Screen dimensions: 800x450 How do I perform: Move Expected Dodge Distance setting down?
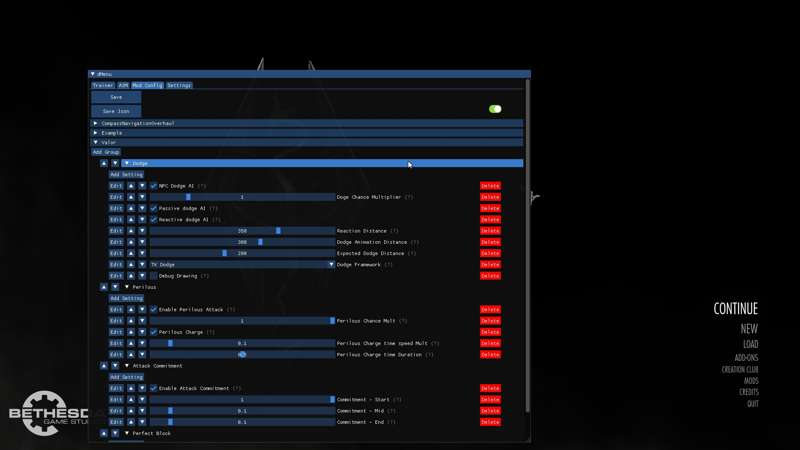pyautogui.click(x=142, y=253)
